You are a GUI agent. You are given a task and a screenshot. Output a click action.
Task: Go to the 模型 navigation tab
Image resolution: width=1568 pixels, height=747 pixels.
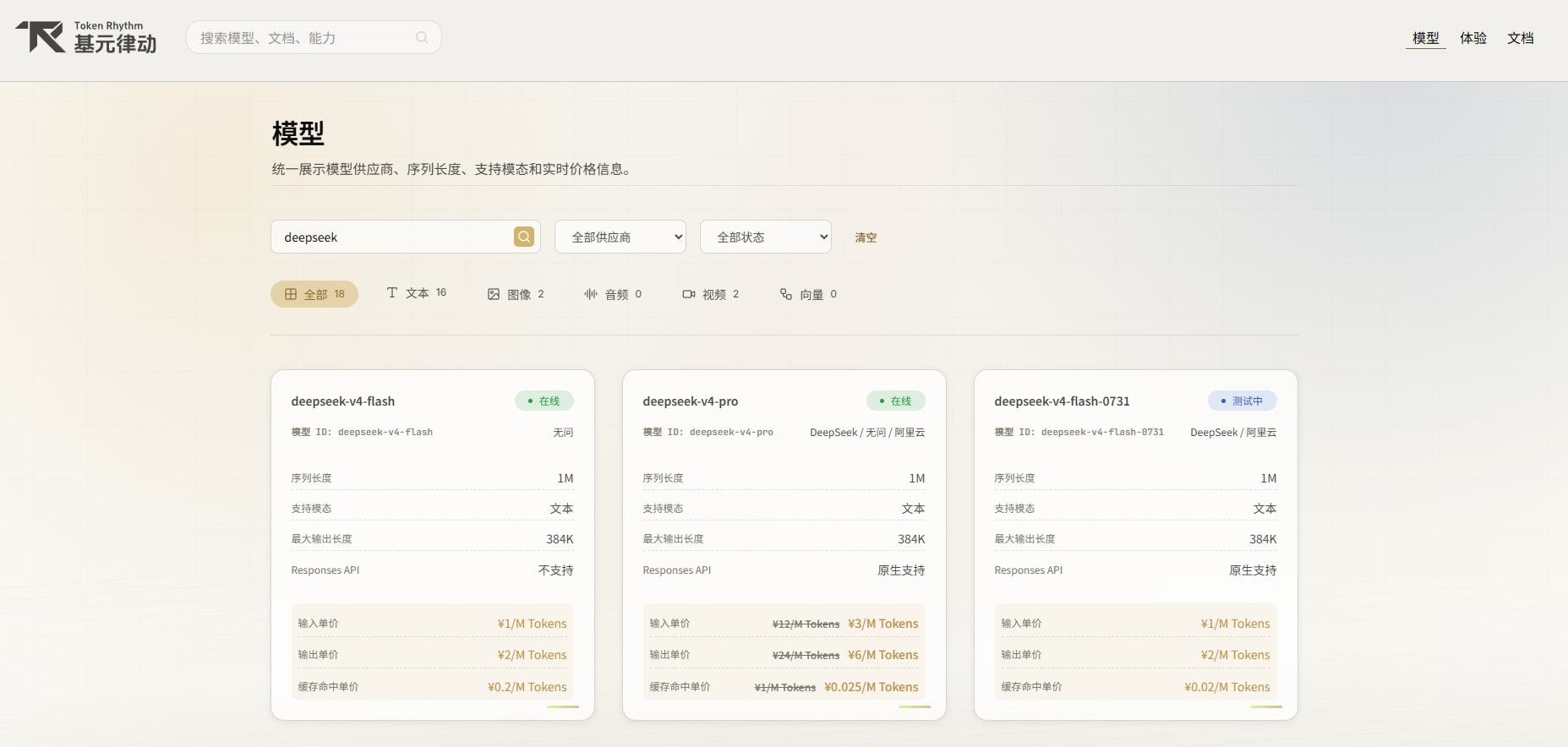click(1426, 38)
